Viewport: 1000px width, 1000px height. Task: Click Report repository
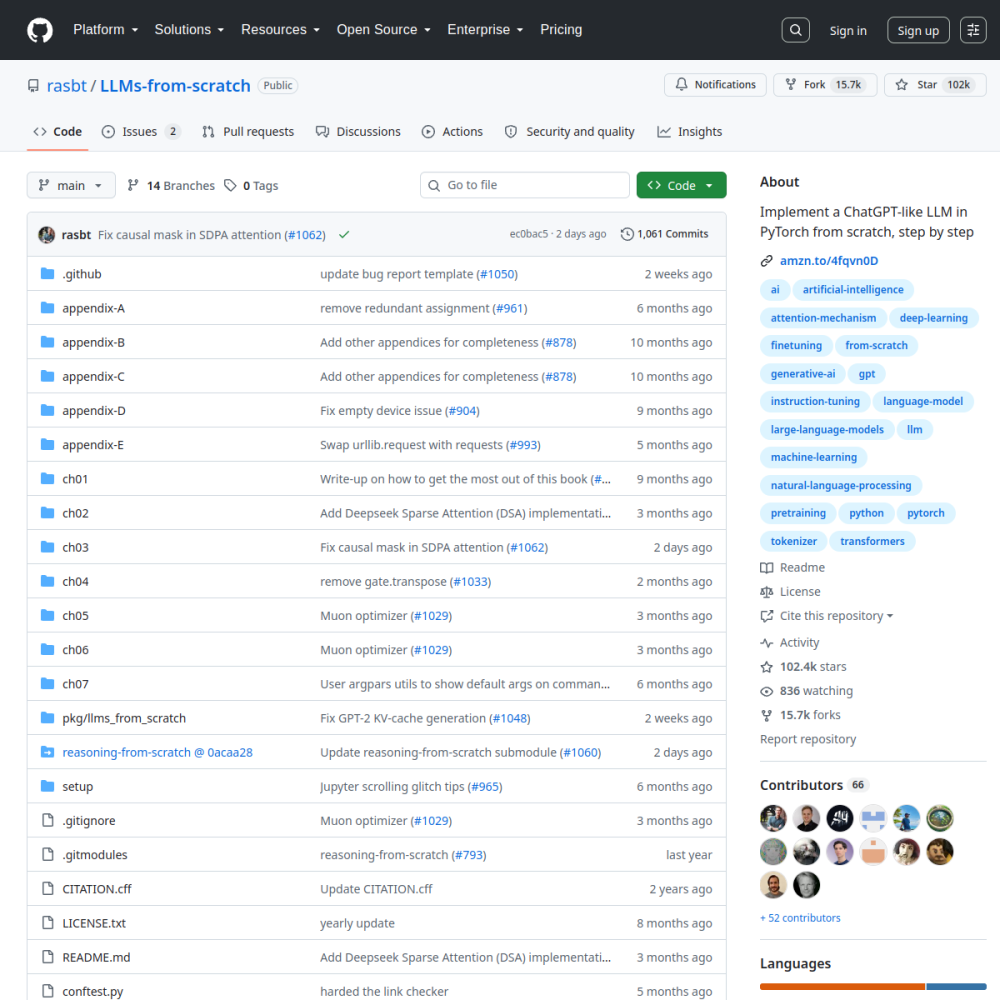807,739
